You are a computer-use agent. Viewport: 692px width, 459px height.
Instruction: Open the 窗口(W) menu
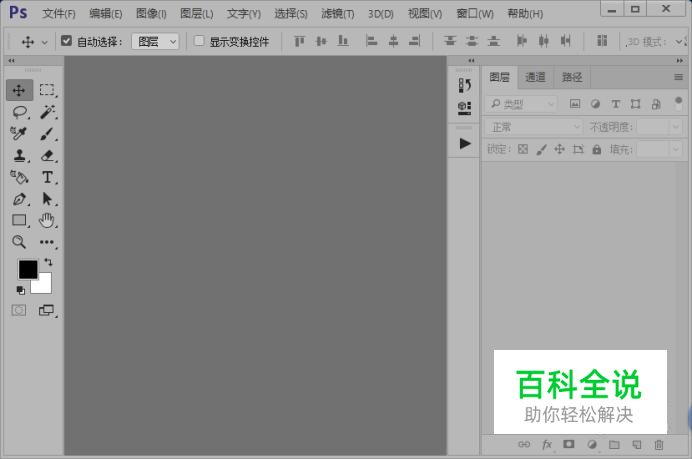475,14
